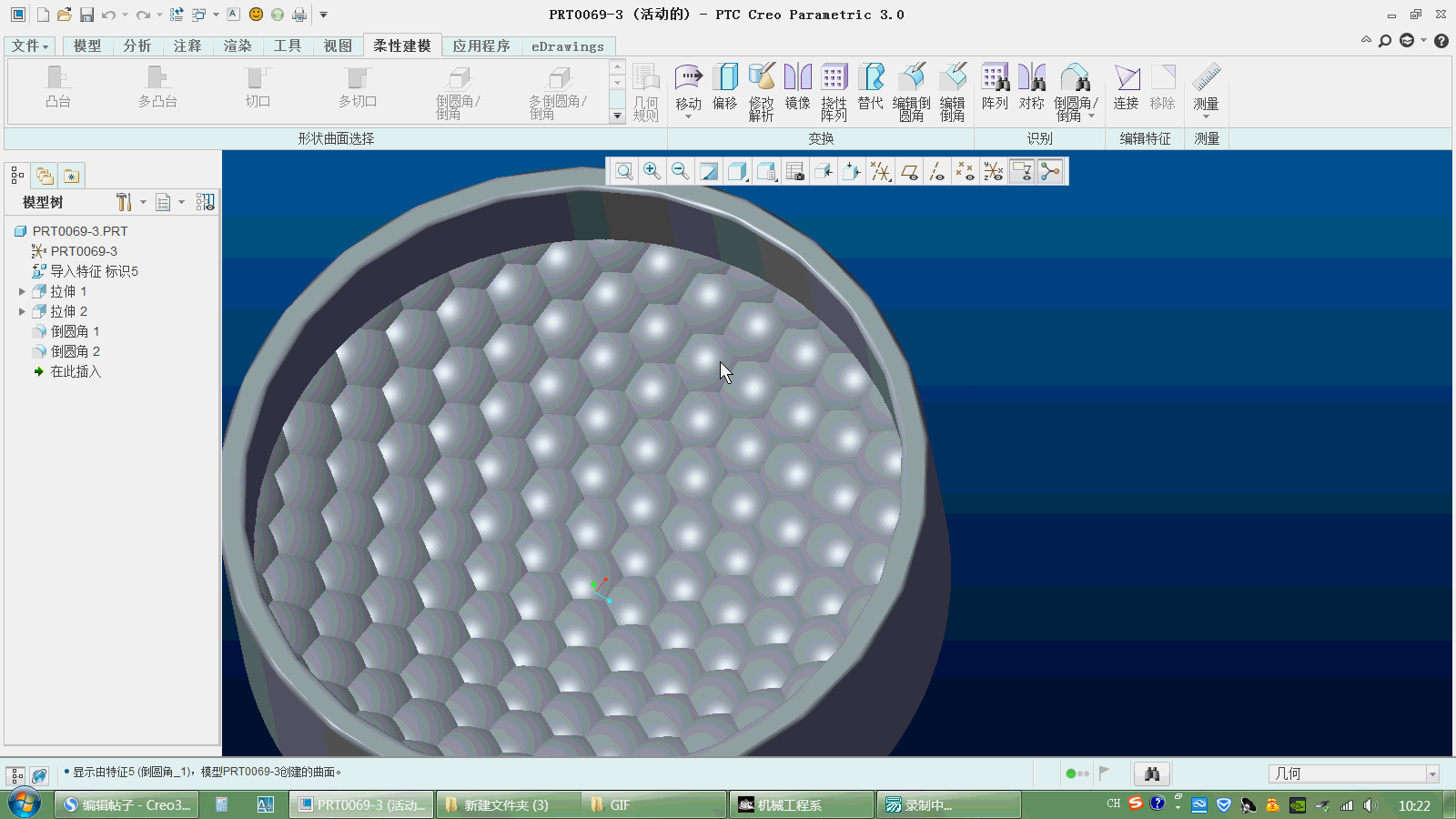The width and height of the screenshot is (1456, 819).
Task: Open the 文件 menu dropdown
Action: coord(30,45)
